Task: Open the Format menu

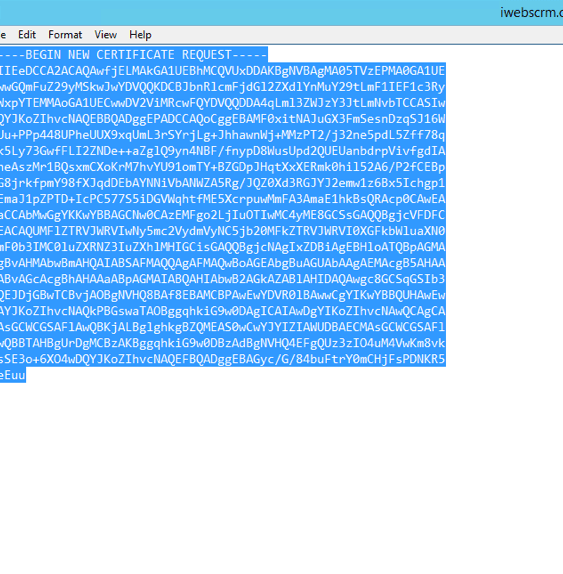Action: click(x=65, y=35)
